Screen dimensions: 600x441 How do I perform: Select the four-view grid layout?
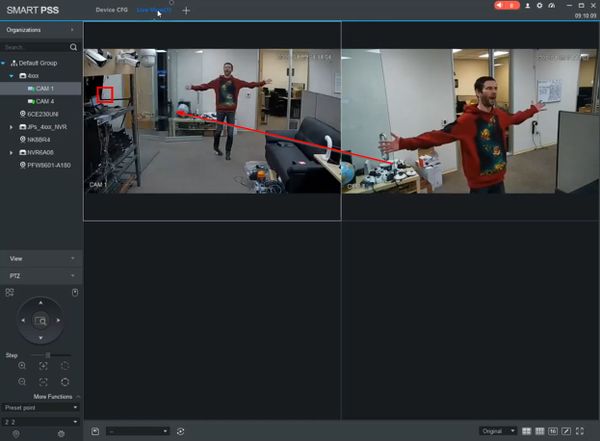[x=526, y=430]
